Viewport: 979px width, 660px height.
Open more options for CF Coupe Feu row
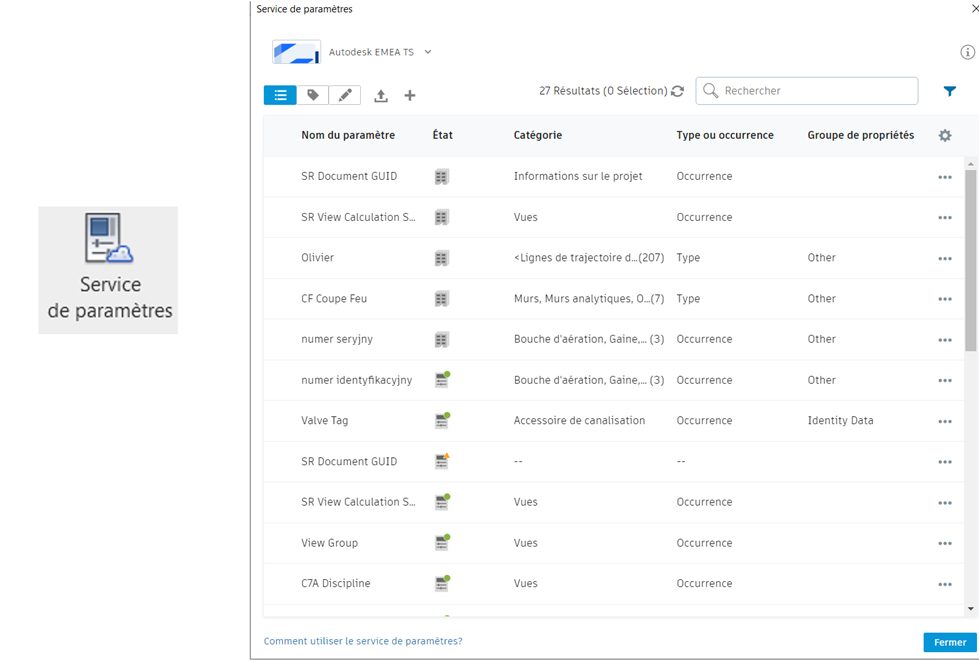(x=945, y=299)
